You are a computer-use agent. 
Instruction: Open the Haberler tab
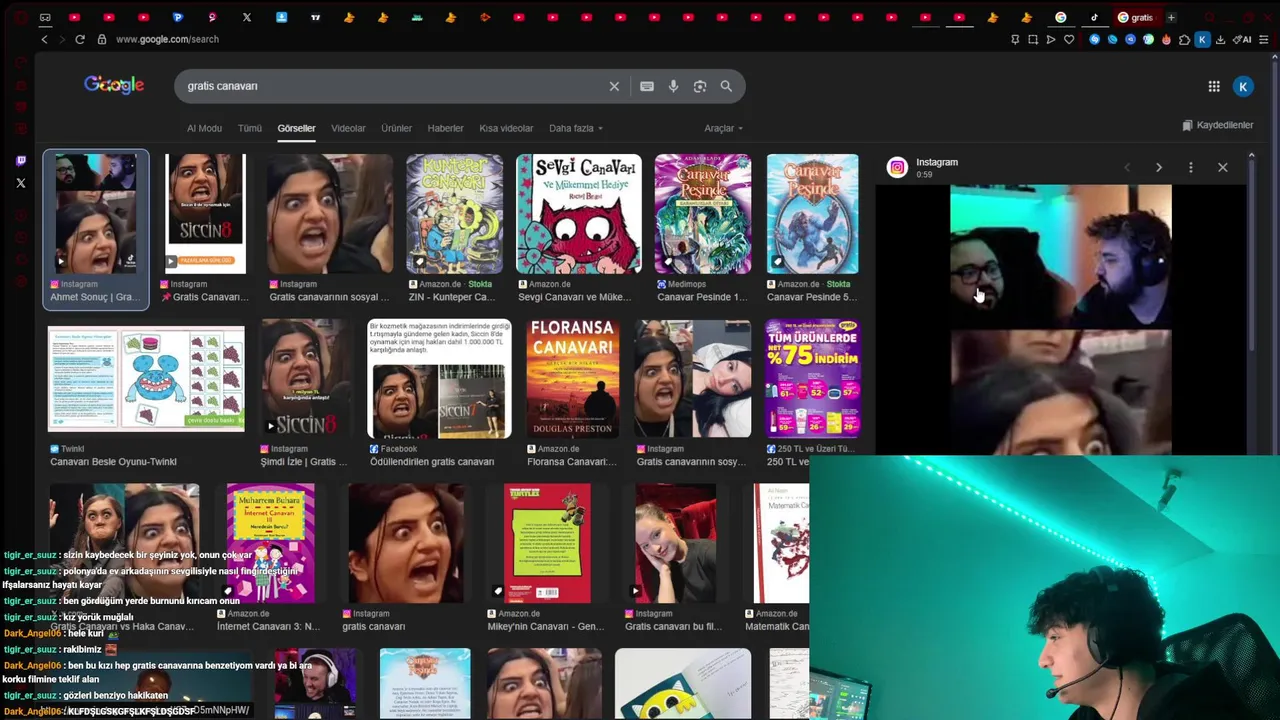(x=445, y=128)
